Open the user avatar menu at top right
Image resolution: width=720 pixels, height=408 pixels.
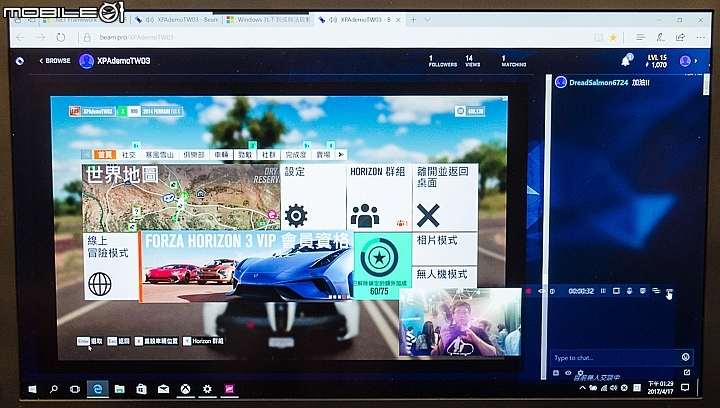click(685, 61)
